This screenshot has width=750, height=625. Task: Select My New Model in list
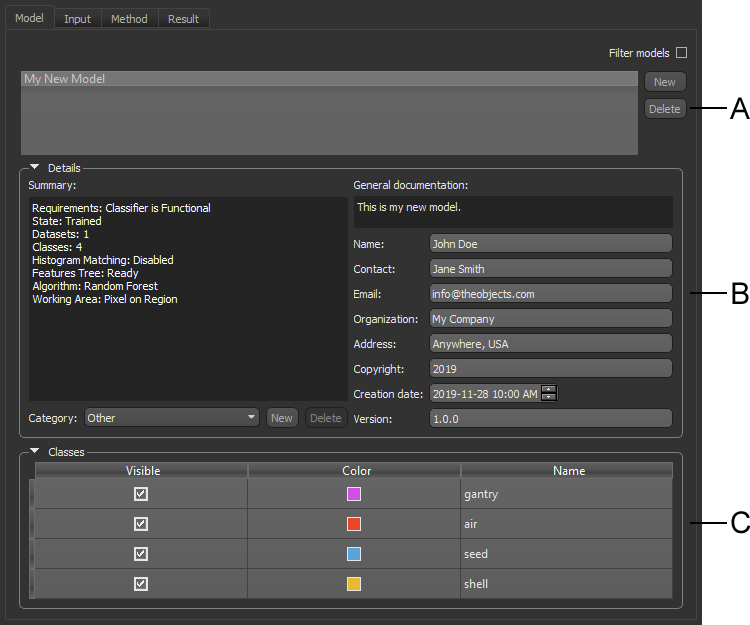click(x=328, y=79)
